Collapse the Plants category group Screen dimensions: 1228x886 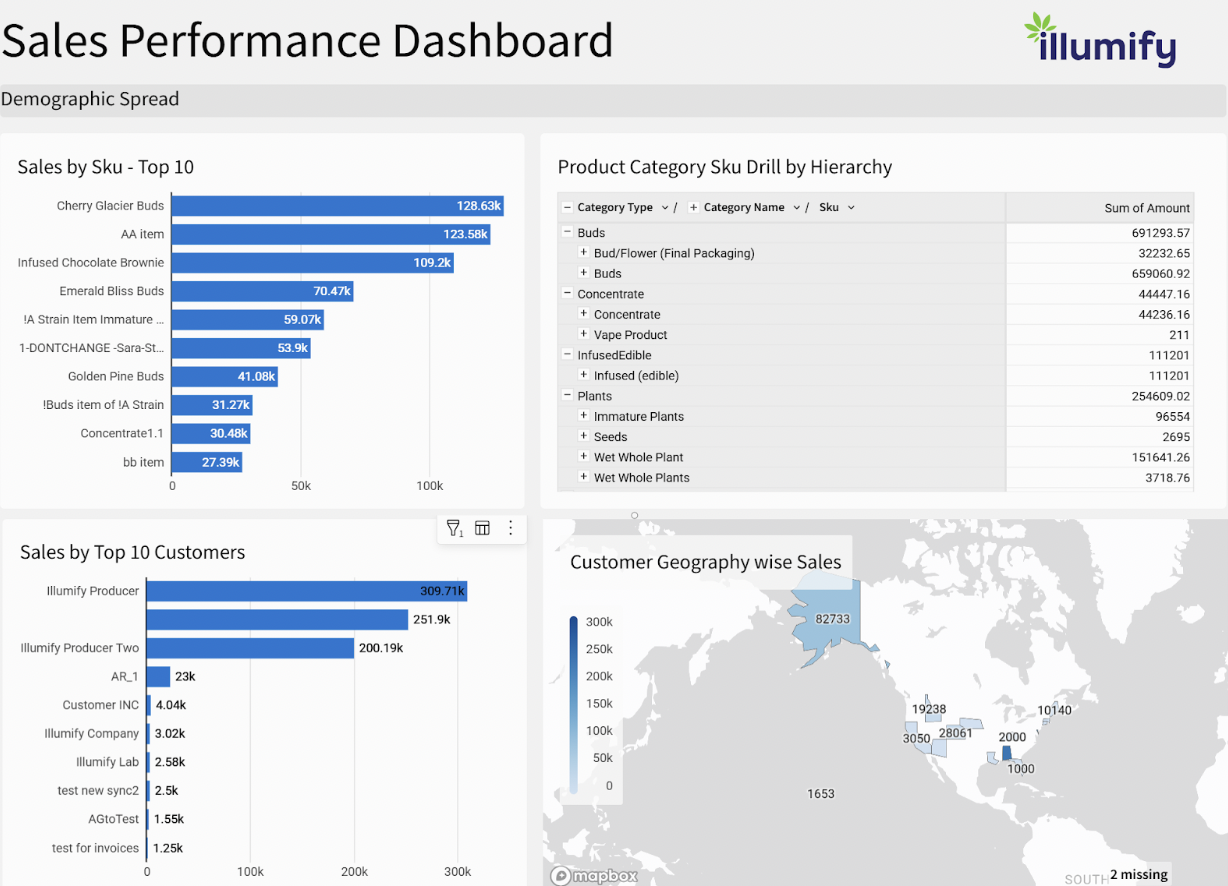567,396
